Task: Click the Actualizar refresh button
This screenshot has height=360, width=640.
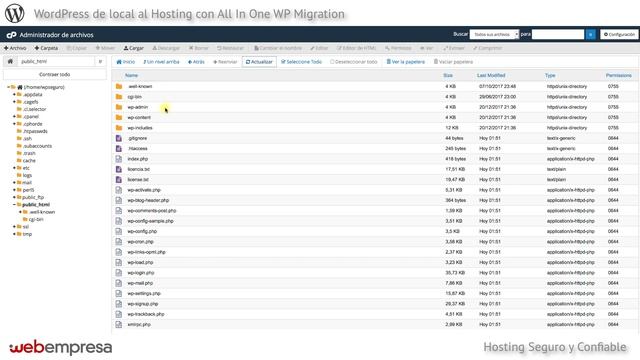Action: click(x=259, y=62)
